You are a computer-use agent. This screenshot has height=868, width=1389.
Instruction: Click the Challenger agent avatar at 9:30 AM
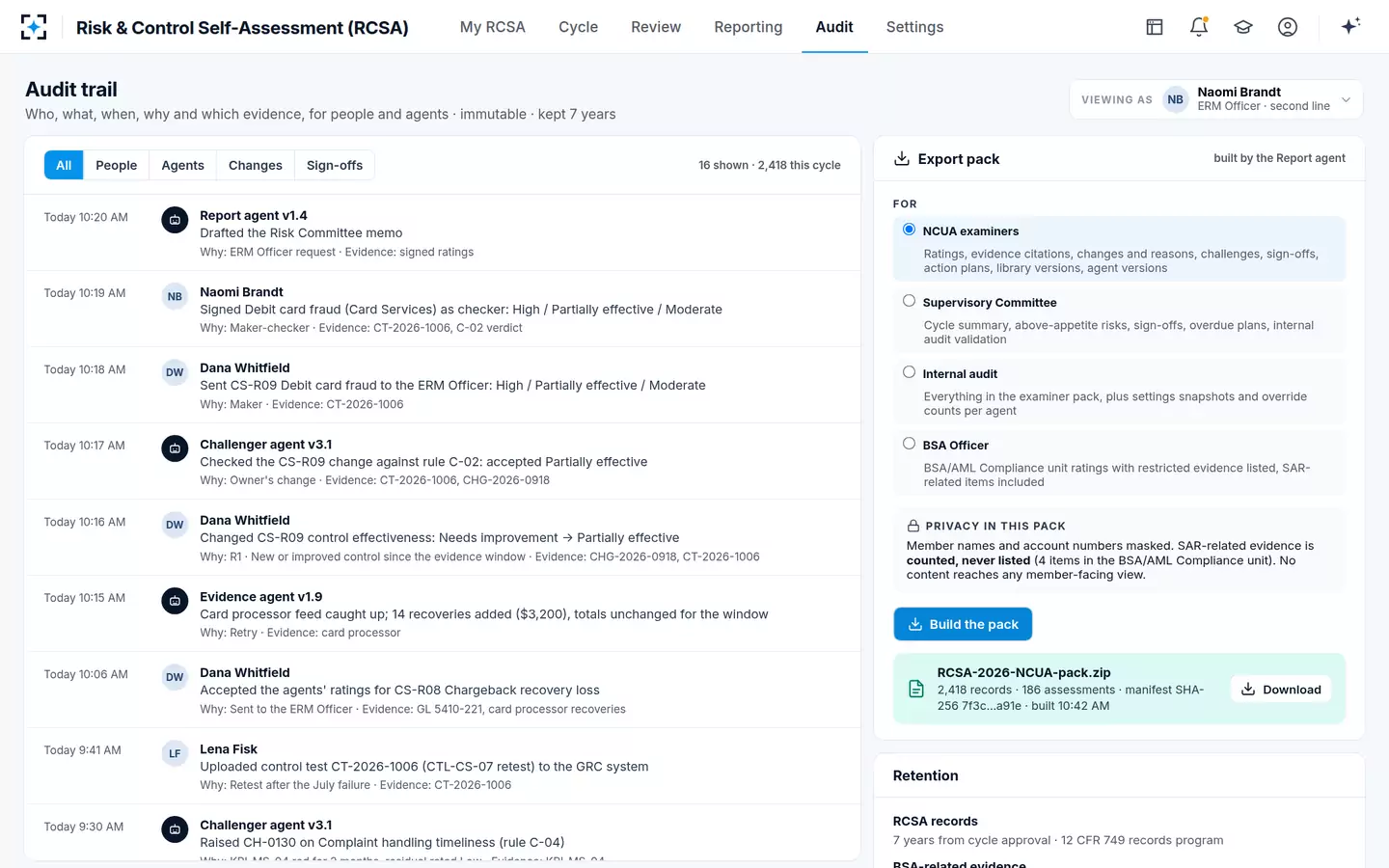coord(175,829)
